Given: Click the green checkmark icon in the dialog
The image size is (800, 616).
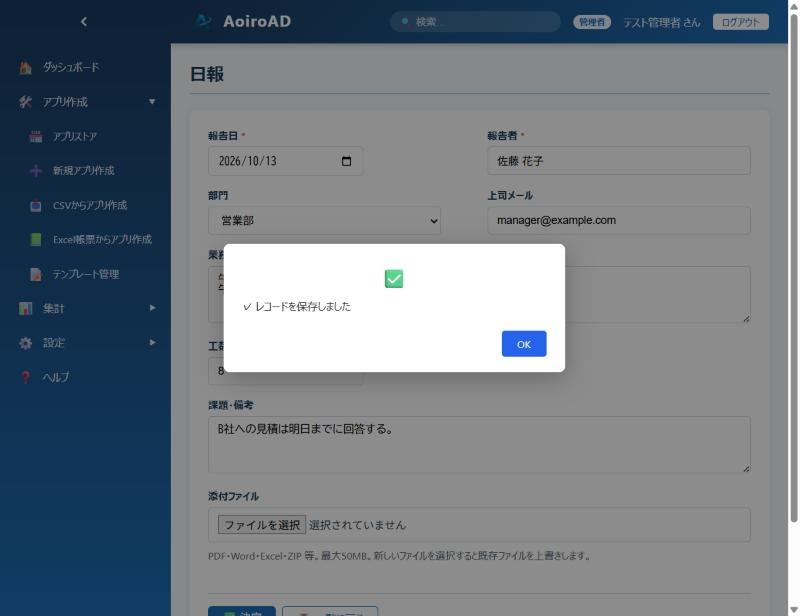Looking at the screenshot, I should tap(393, 279).
